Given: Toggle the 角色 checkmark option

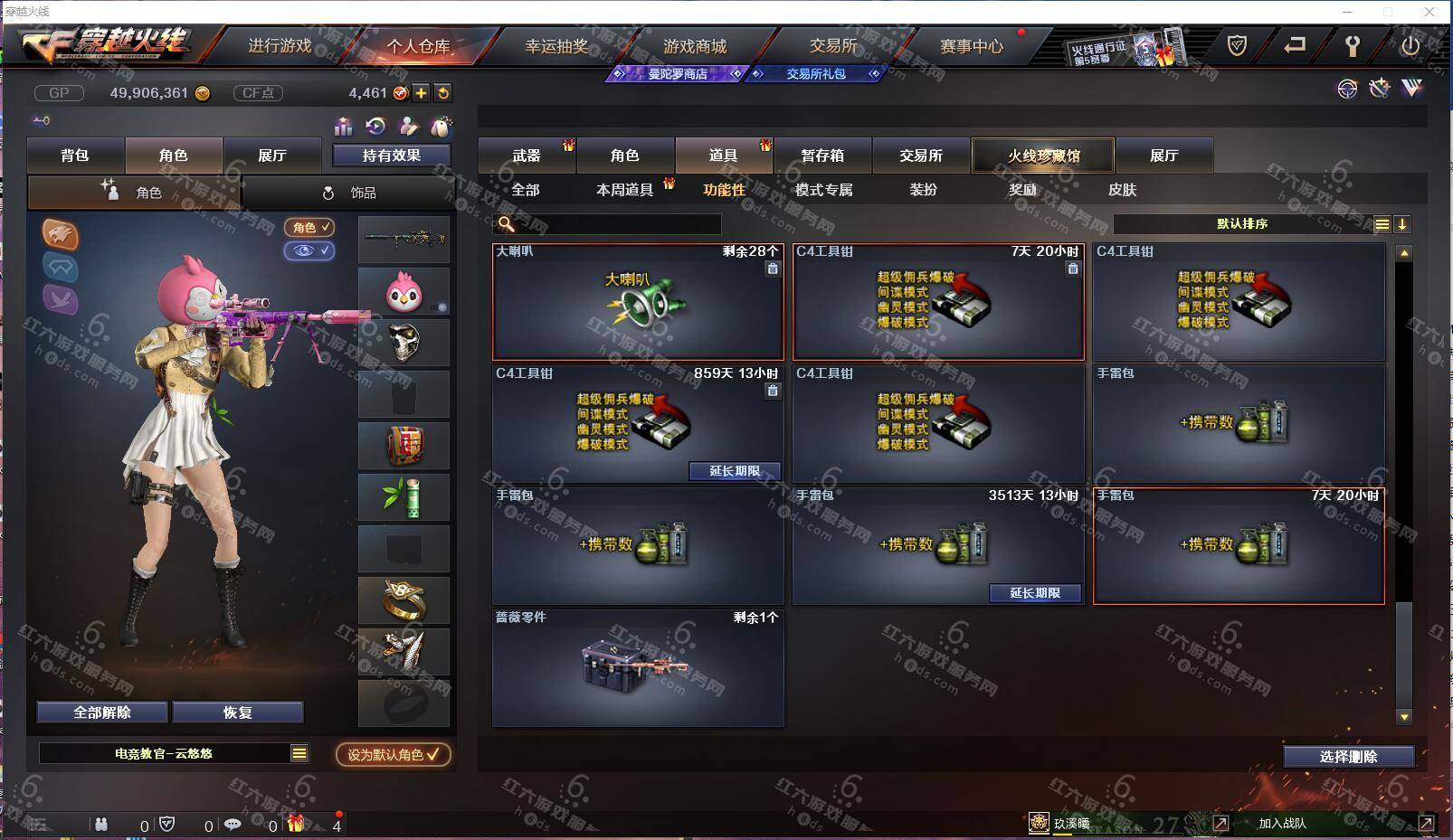Looking at the screenshot, I should click(309, 227).
